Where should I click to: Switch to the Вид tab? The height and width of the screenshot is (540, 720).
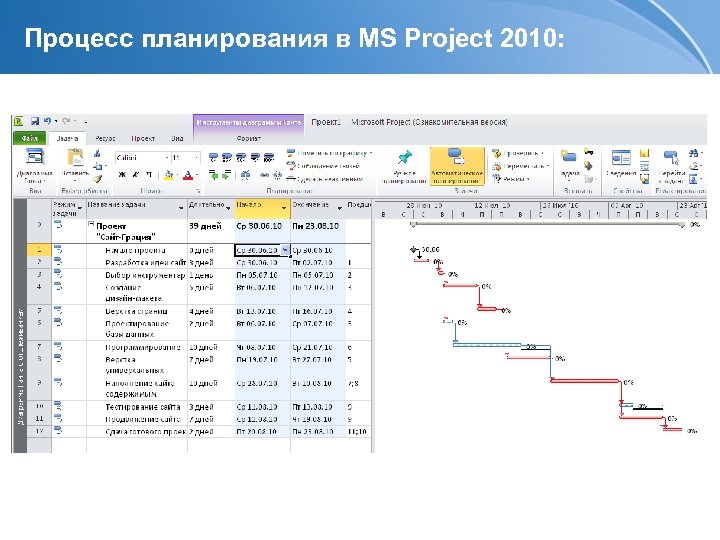click(x=177, y=138)
